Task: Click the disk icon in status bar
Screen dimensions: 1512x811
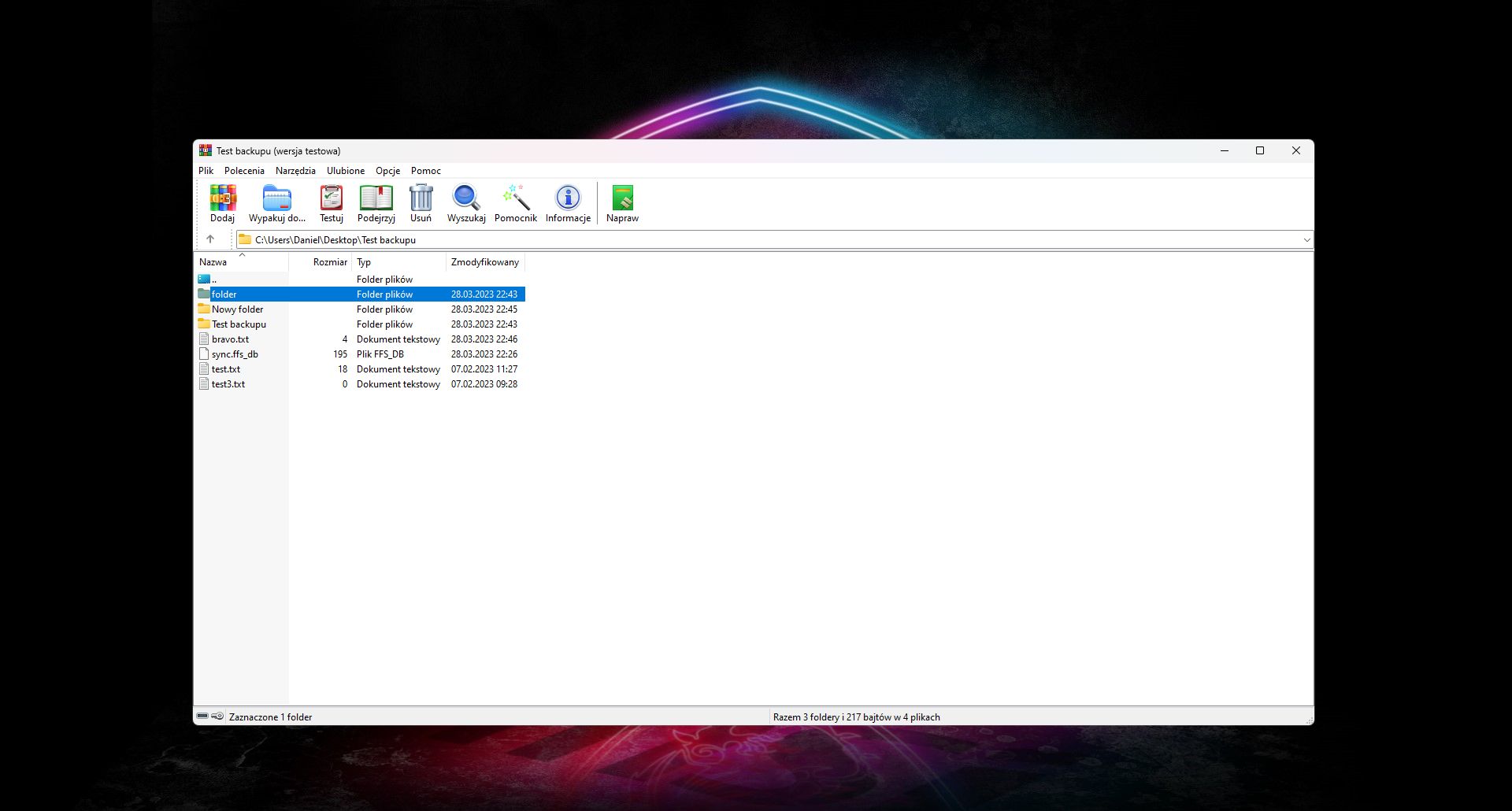Action: pos(205,717)
